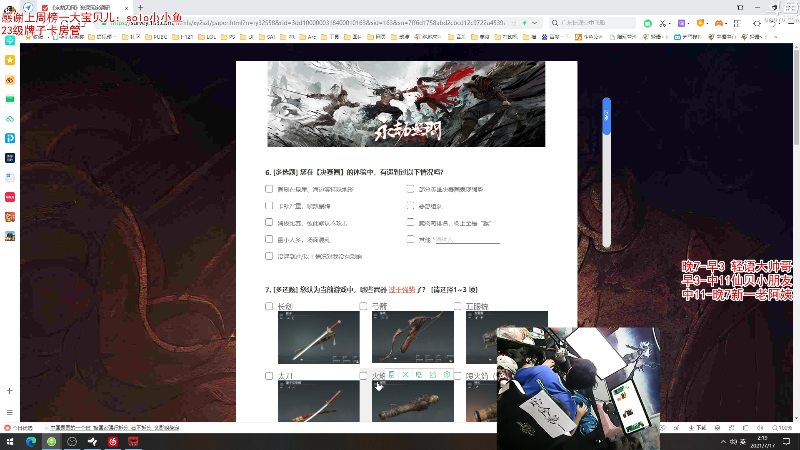Click the grid apps icon in toolbar
This screenshot has height=450, width=800.
click(737, 23)
